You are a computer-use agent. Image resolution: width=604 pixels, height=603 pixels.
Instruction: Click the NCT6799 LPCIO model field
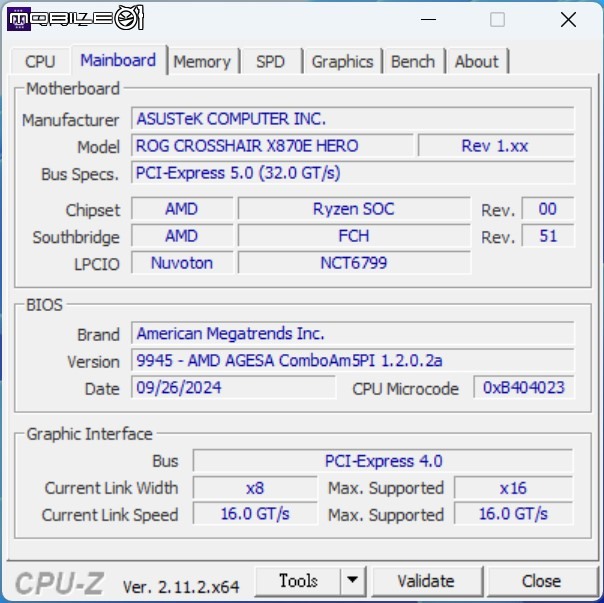[354, 263]
